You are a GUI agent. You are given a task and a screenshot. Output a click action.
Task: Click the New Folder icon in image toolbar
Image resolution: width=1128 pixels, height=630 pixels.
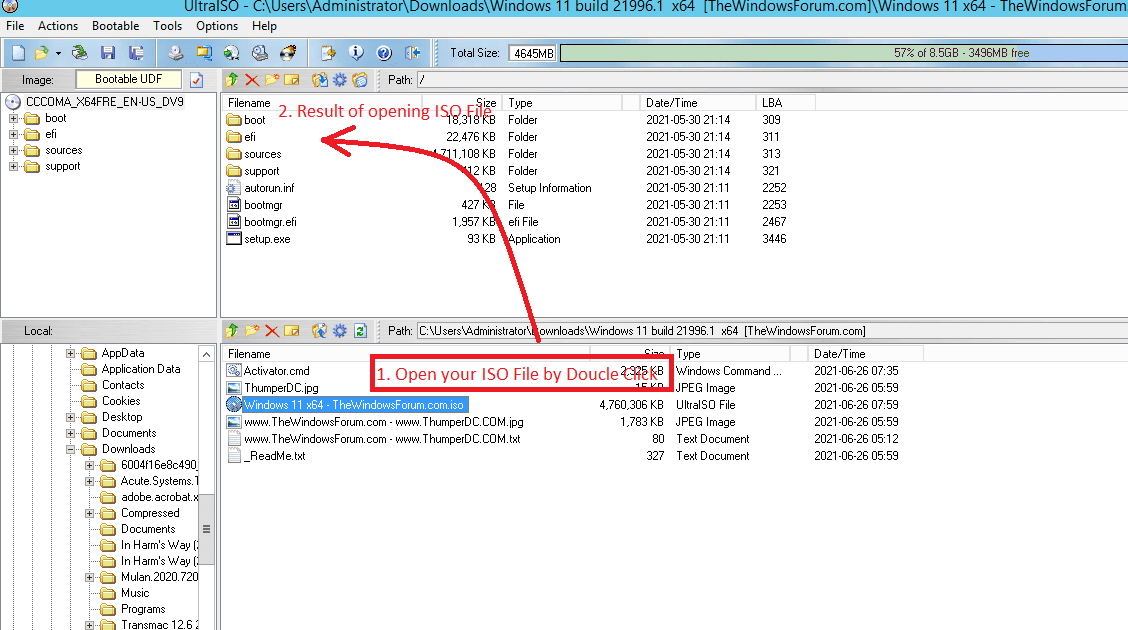pyautogui.click(x=272, y=80)
